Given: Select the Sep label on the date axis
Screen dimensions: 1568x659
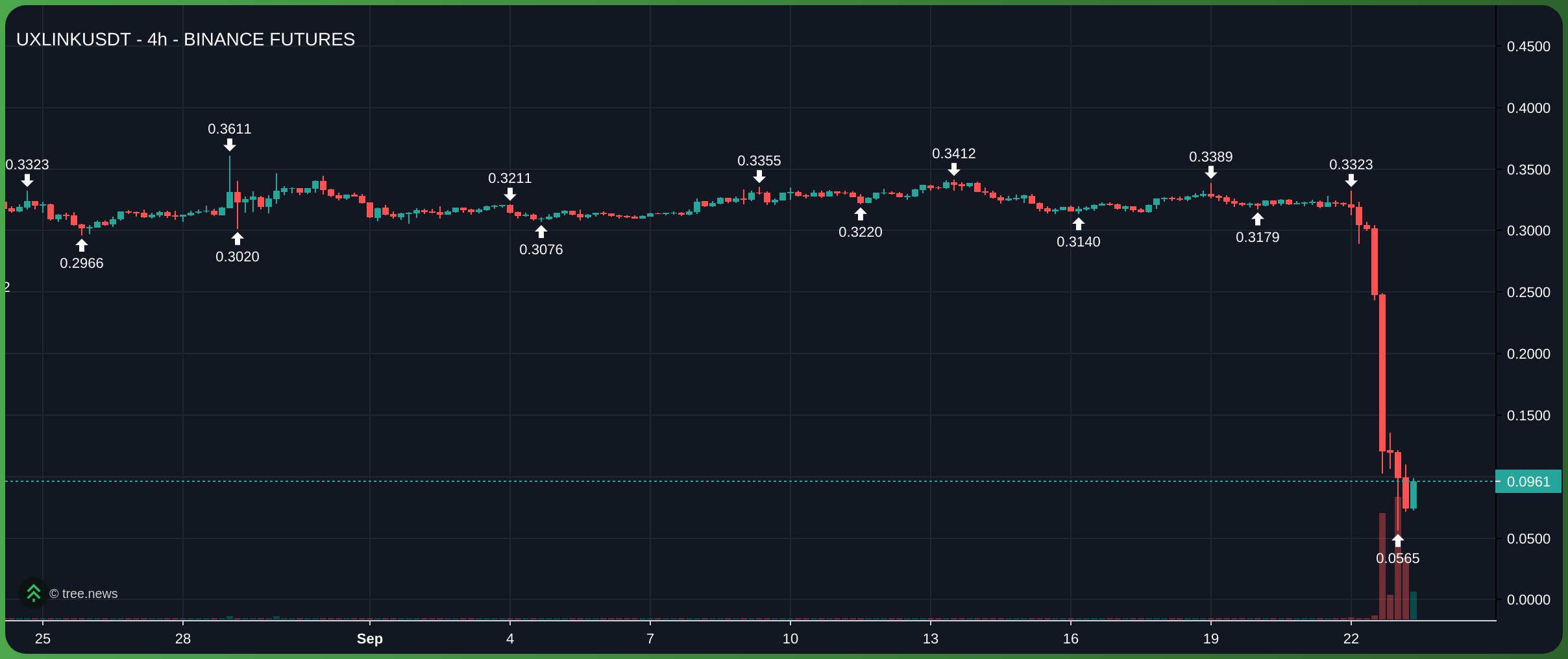Looking at the screenshot, I should pos(369,638).
